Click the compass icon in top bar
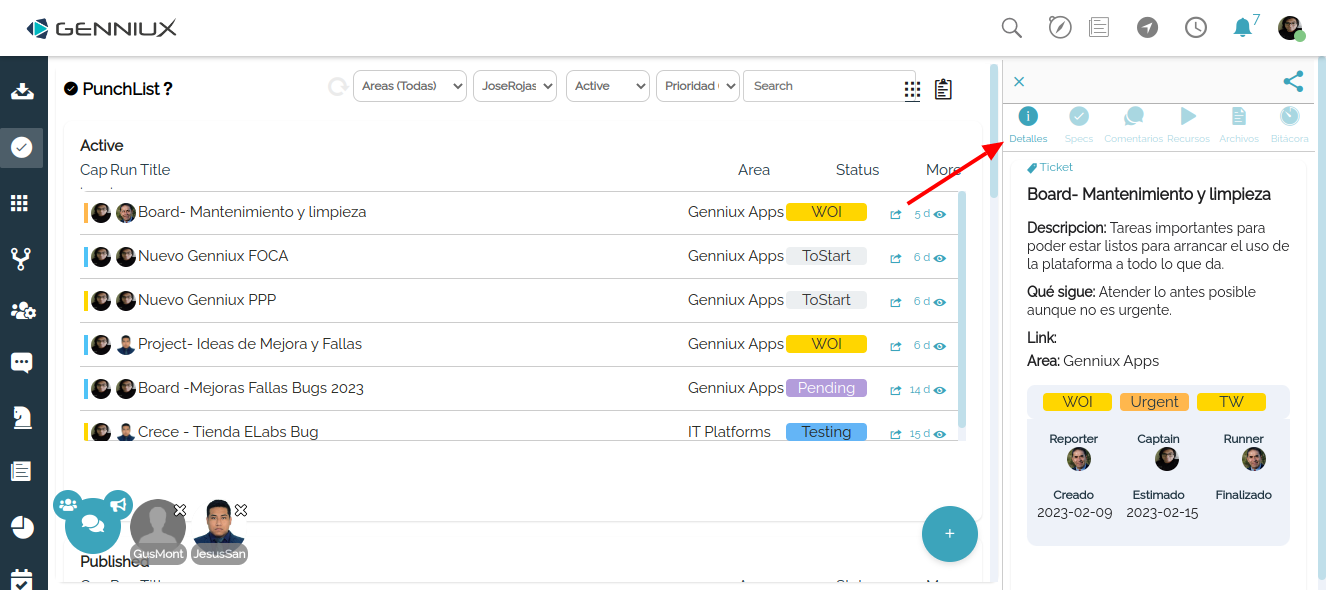 1060,27
